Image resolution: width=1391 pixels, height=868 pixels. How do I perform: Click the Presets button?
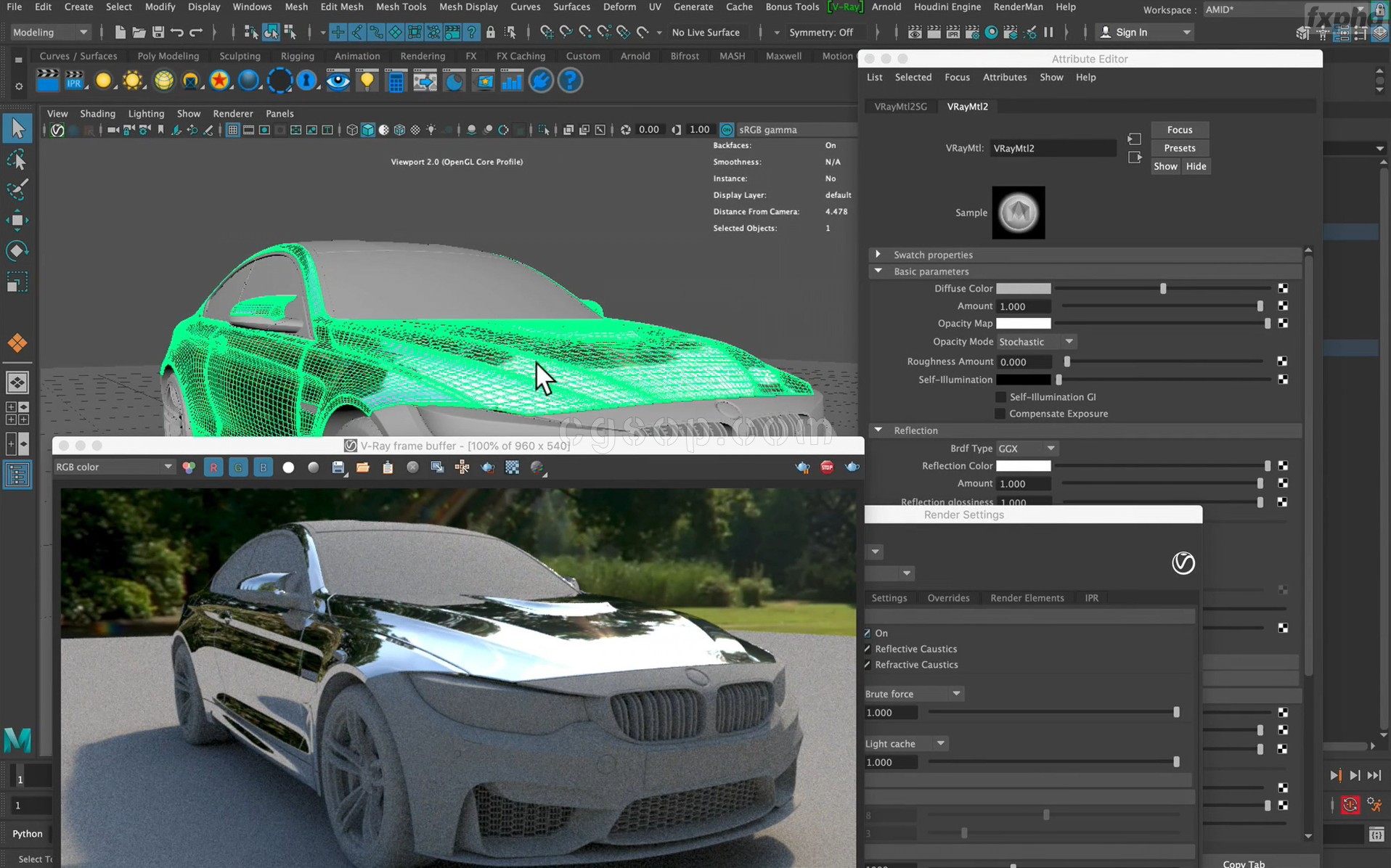[1180, 148]
